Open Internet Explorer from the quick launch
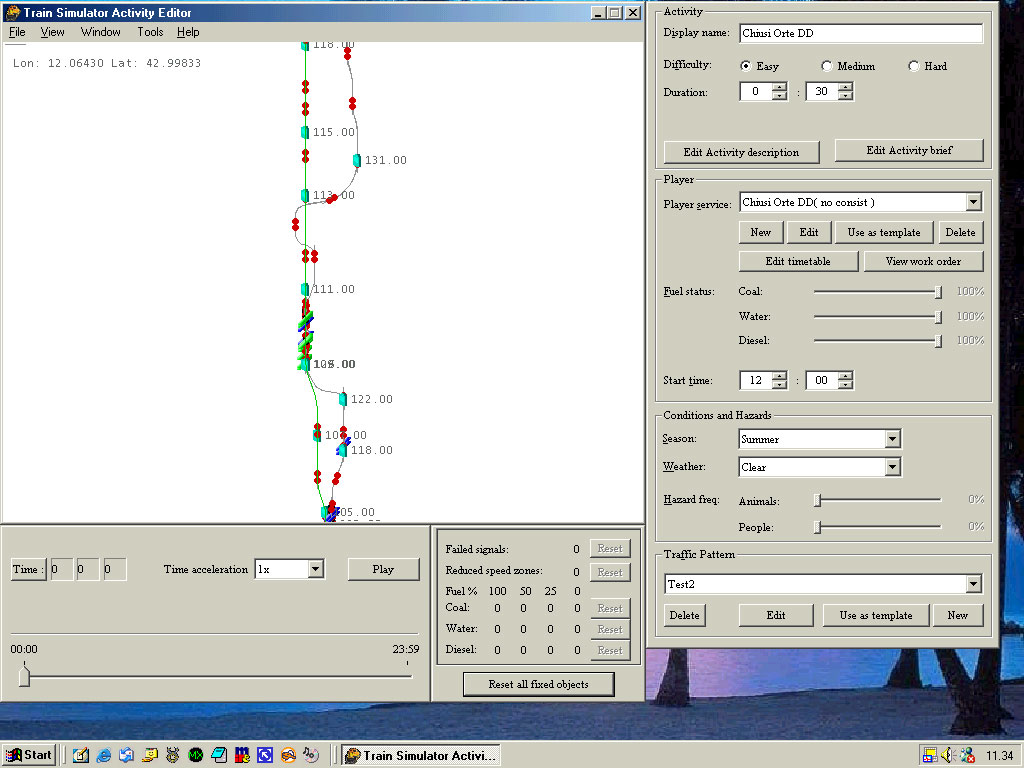1024x768 pixels. click(x=103, y=756)
